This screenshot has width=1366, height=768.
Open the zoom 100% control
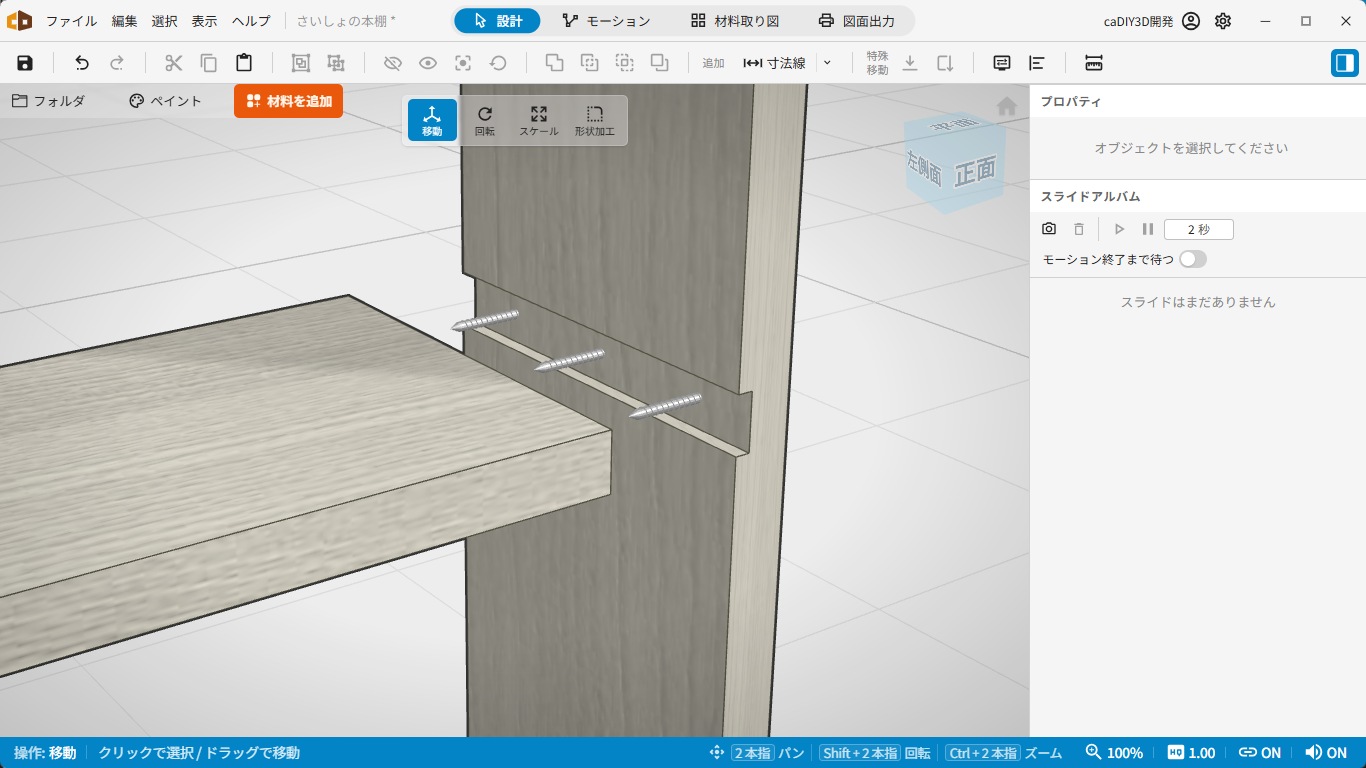[x=1114, y=753]
